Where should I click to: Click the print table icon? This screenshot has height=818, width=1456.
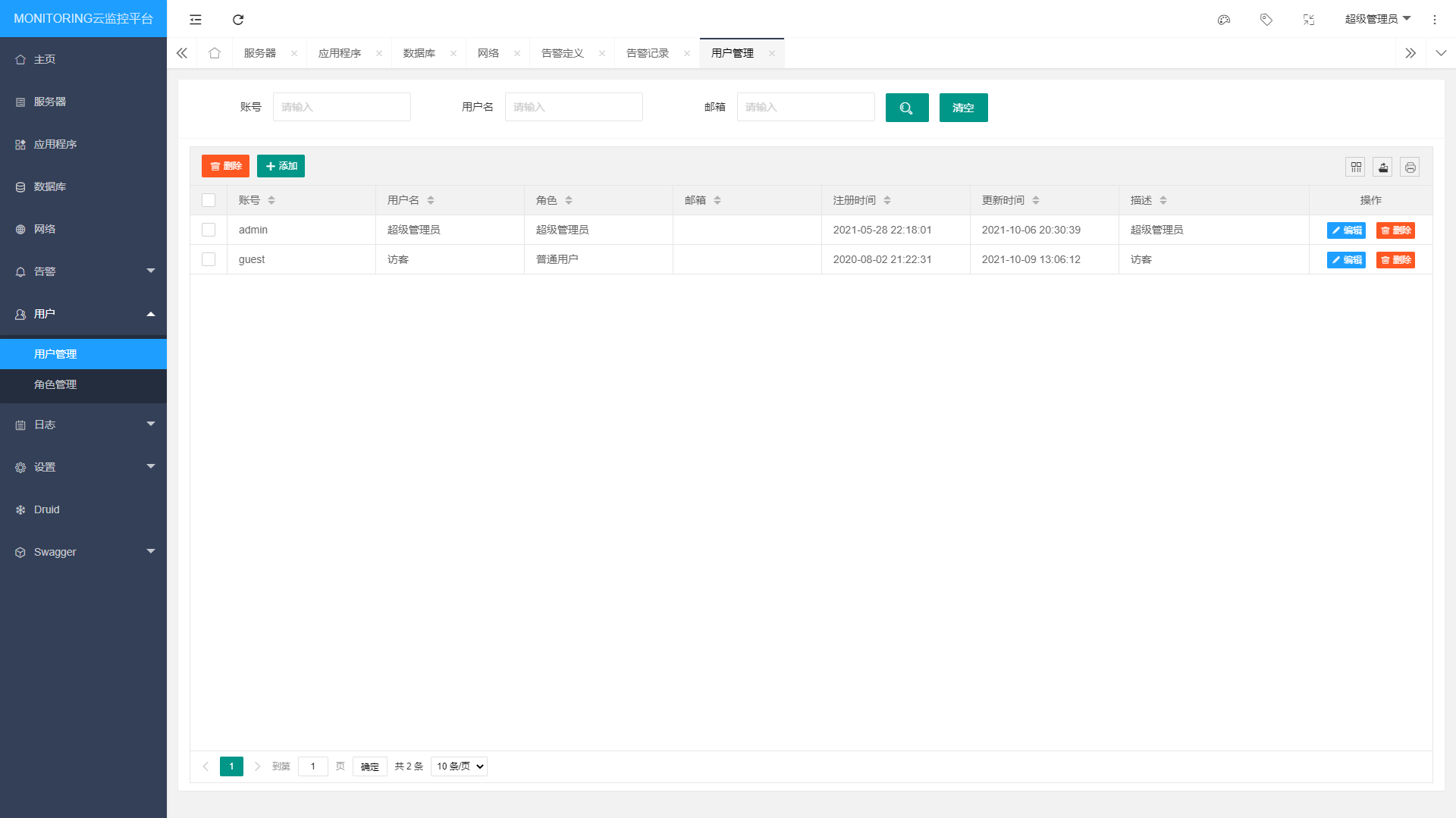pos(1410,167)
